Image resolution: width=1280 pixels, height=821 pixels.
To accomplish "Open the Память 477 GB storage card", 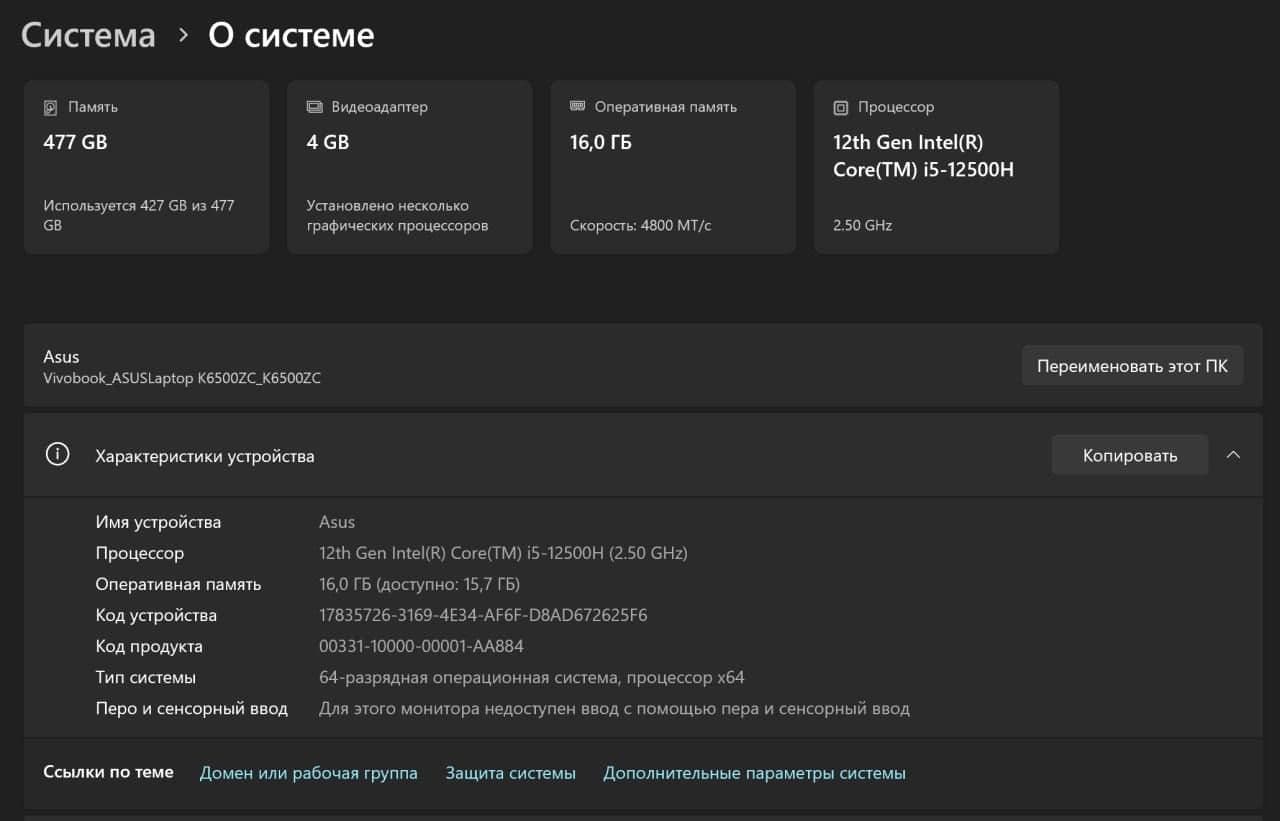I will click(x=146, y=167).
